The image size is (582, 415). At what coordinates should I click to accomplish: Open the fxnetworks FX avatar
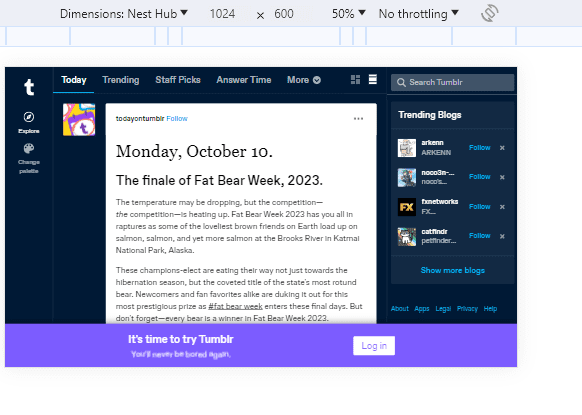pyautogui.click(x=407, y=207)
